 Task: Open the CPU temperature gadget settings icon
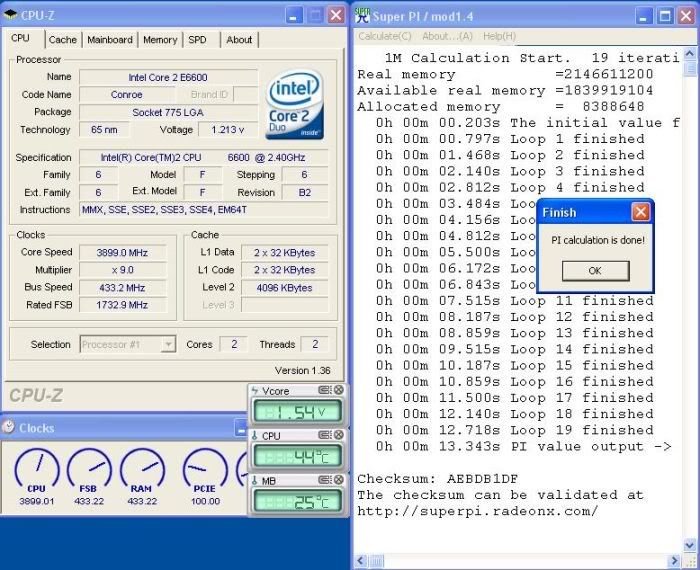[x=325, y=435]
